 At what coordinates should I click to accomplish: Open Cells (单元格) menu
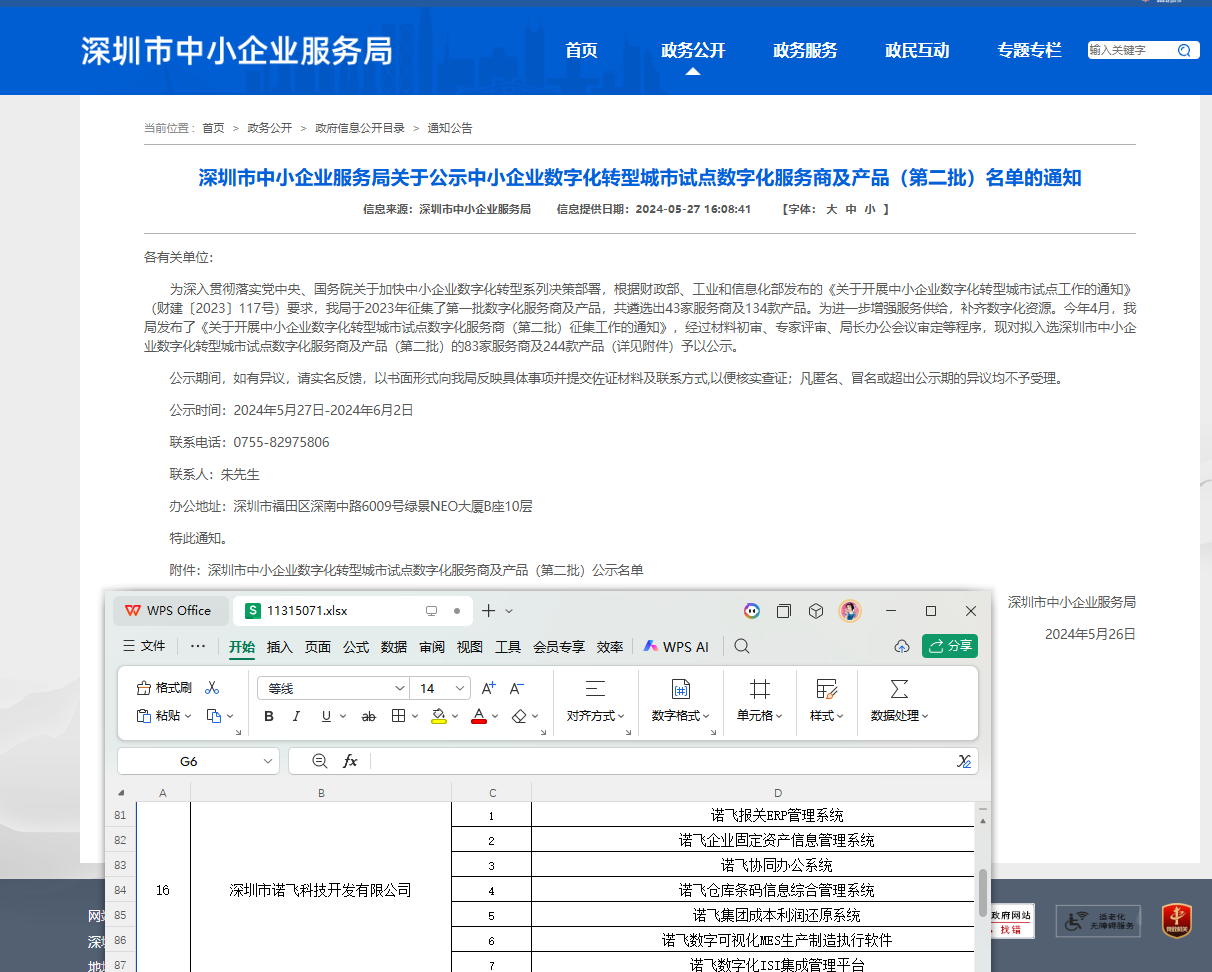point(760,701)
